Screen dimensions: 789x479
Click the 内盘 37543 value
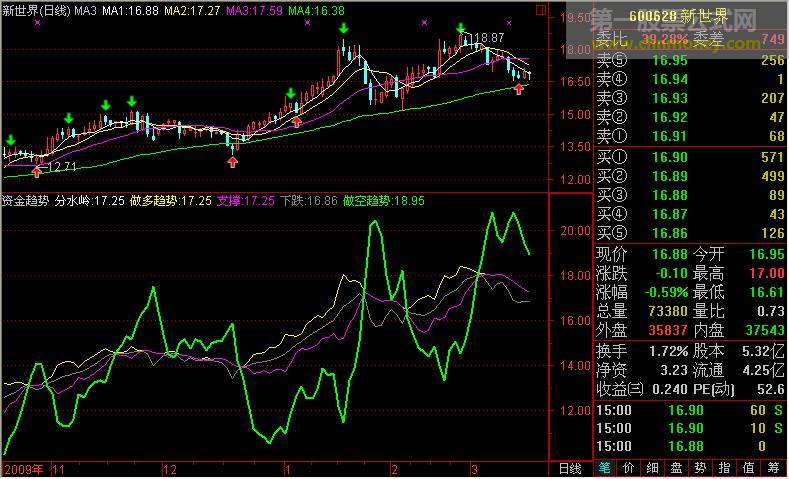[x=765, y=330]
